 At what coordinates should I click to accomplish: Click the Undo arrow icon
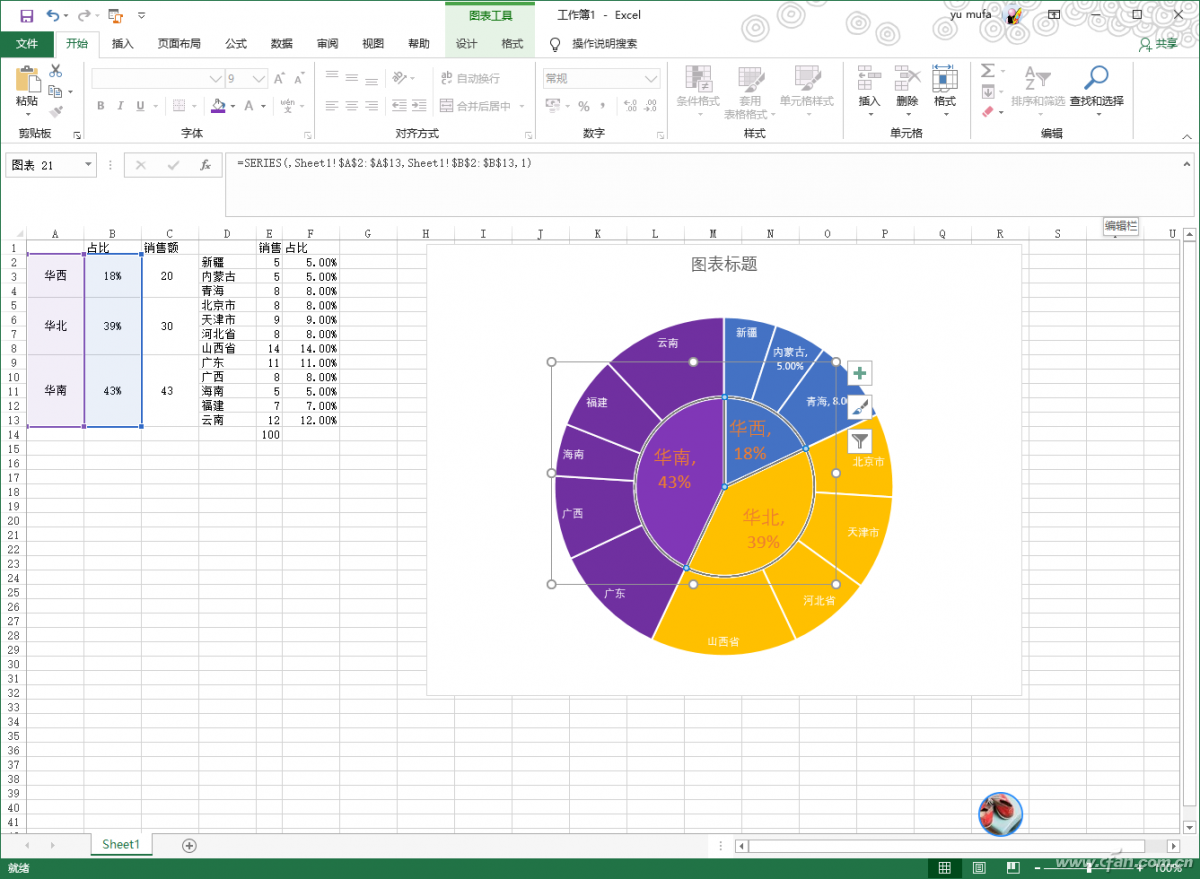[x=52, y=15]
